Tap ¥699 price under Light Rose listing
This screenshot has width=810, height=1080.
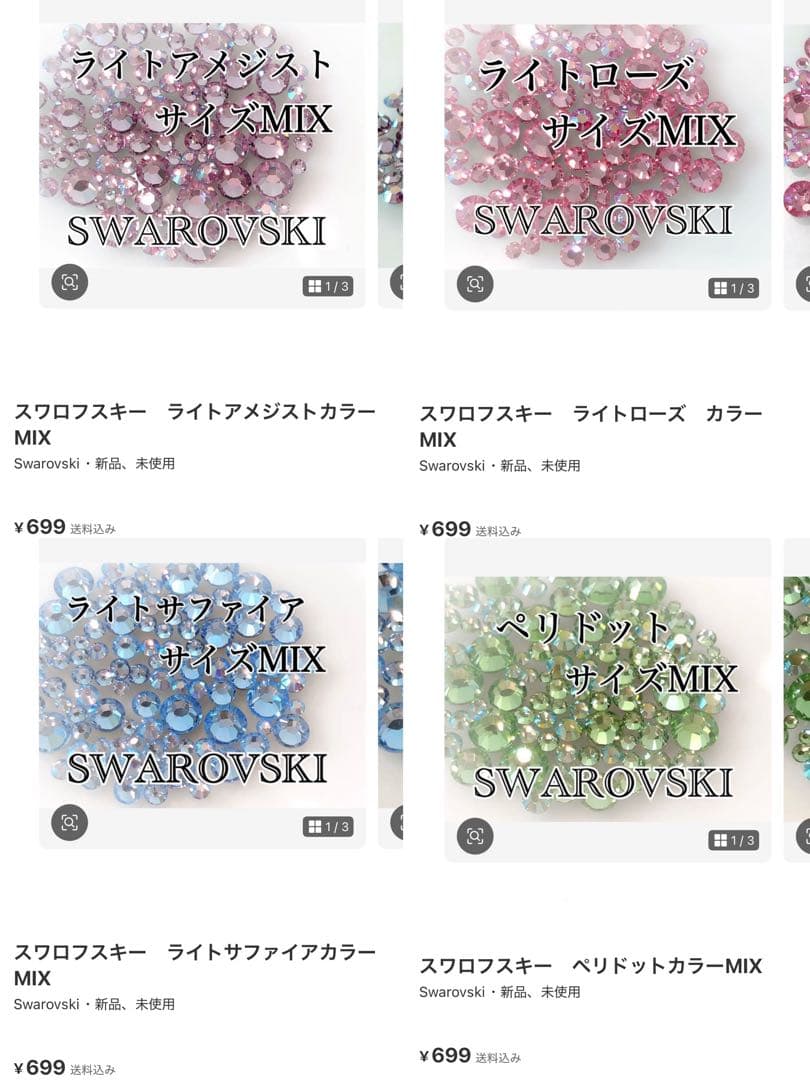click(x=445, y=529)
